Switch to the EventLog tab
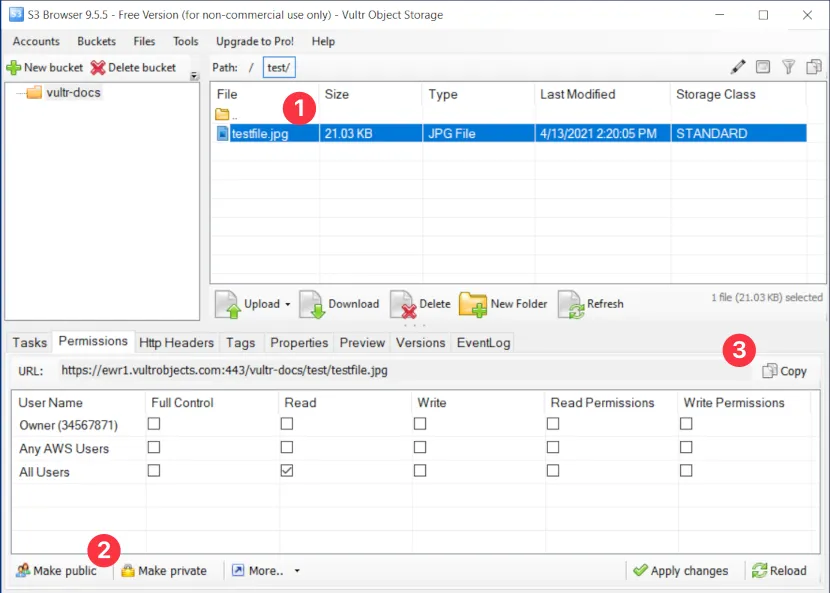 pyautogui.click(x=483, y=343)
